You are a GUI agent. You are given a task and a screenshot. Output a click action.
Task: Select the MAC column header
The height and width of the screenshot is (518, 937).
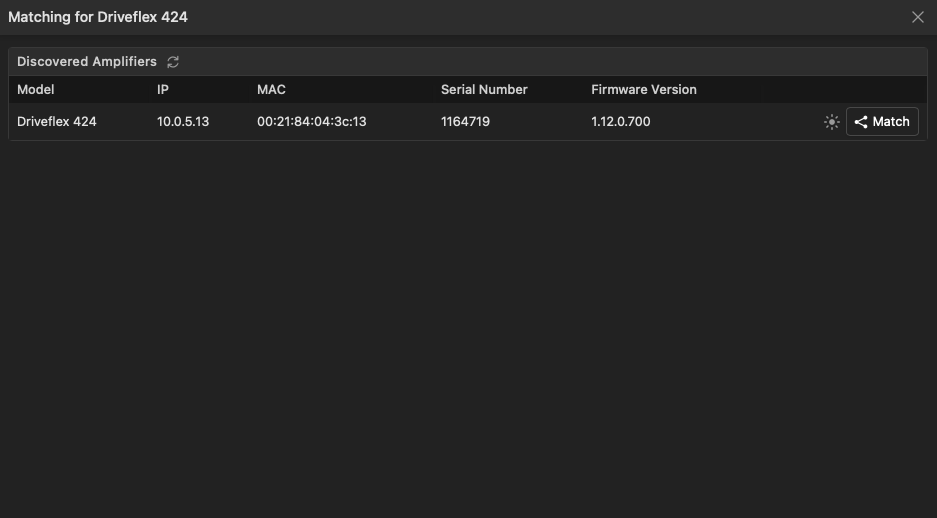(271, 89)
